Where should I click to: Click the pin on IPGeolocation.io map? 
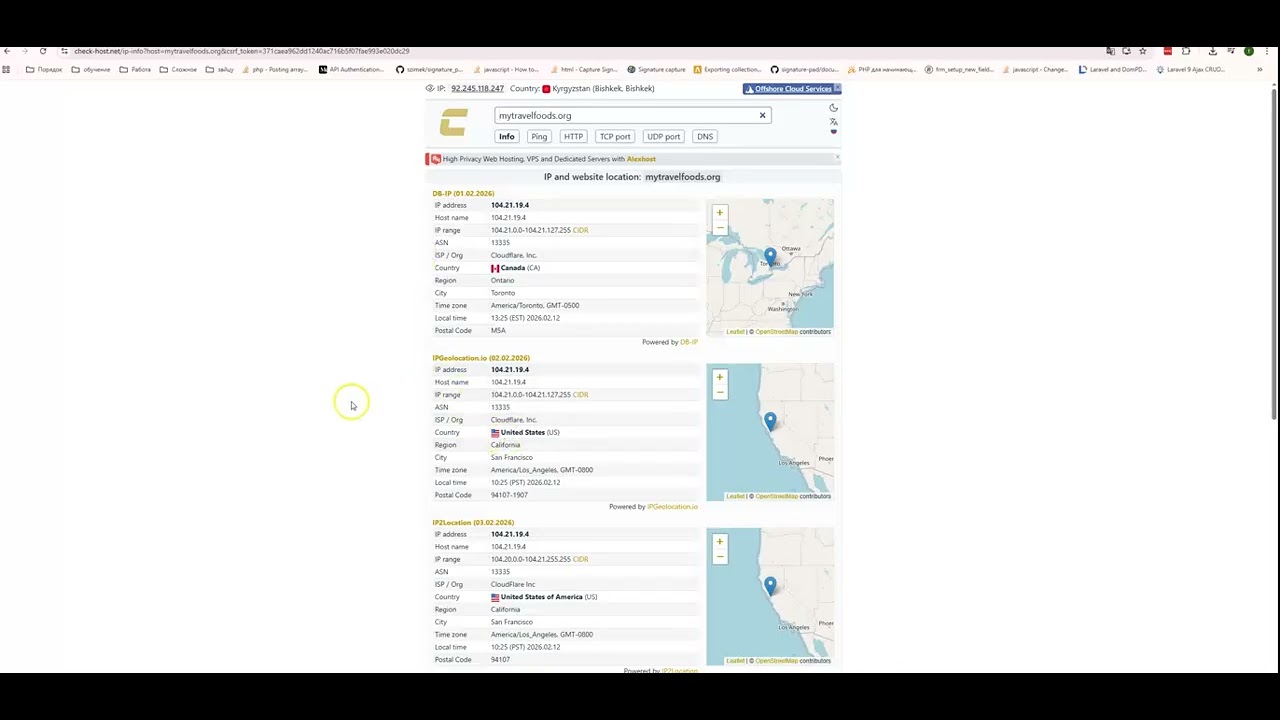tap(770, 421)
